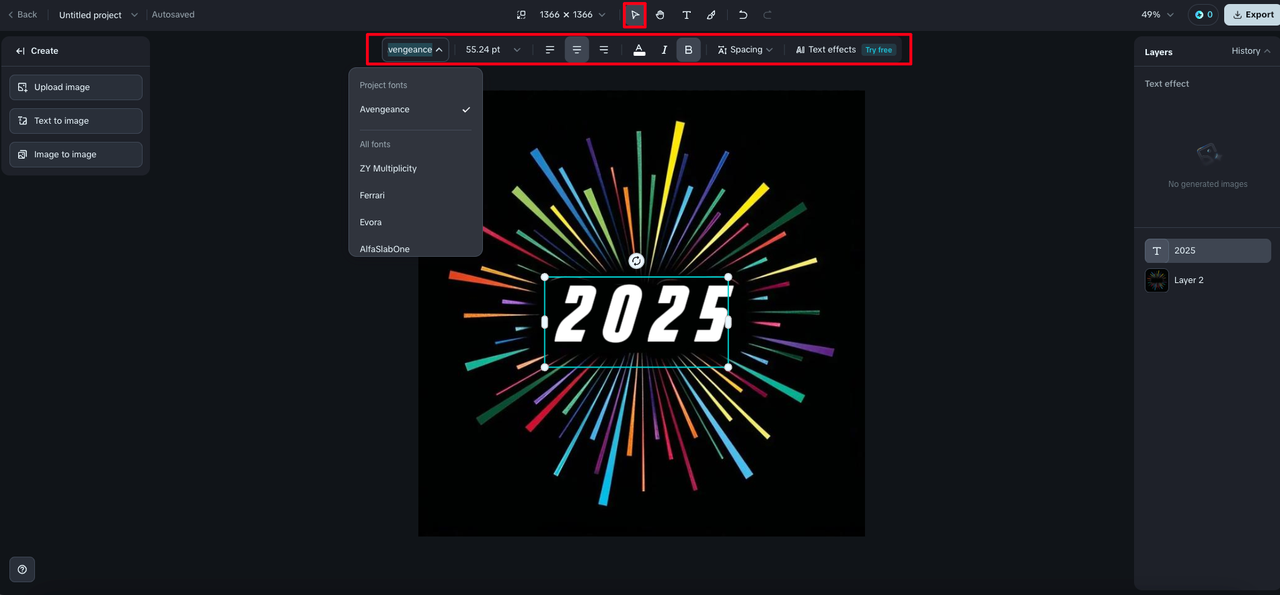Image resolution: width=1280 pixels, height=595 pixels.
Task: Open the Spacing dropdown
Action: pyautogui.click(x=745, y=50)
